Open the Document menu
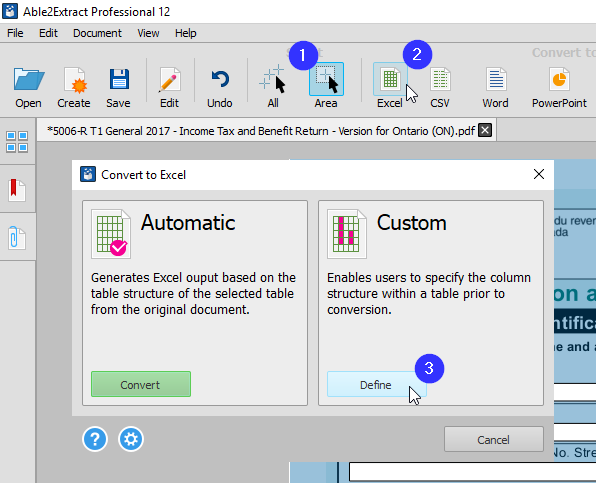The width and height of the screenshot is (596, 483). tap(97, 33)
